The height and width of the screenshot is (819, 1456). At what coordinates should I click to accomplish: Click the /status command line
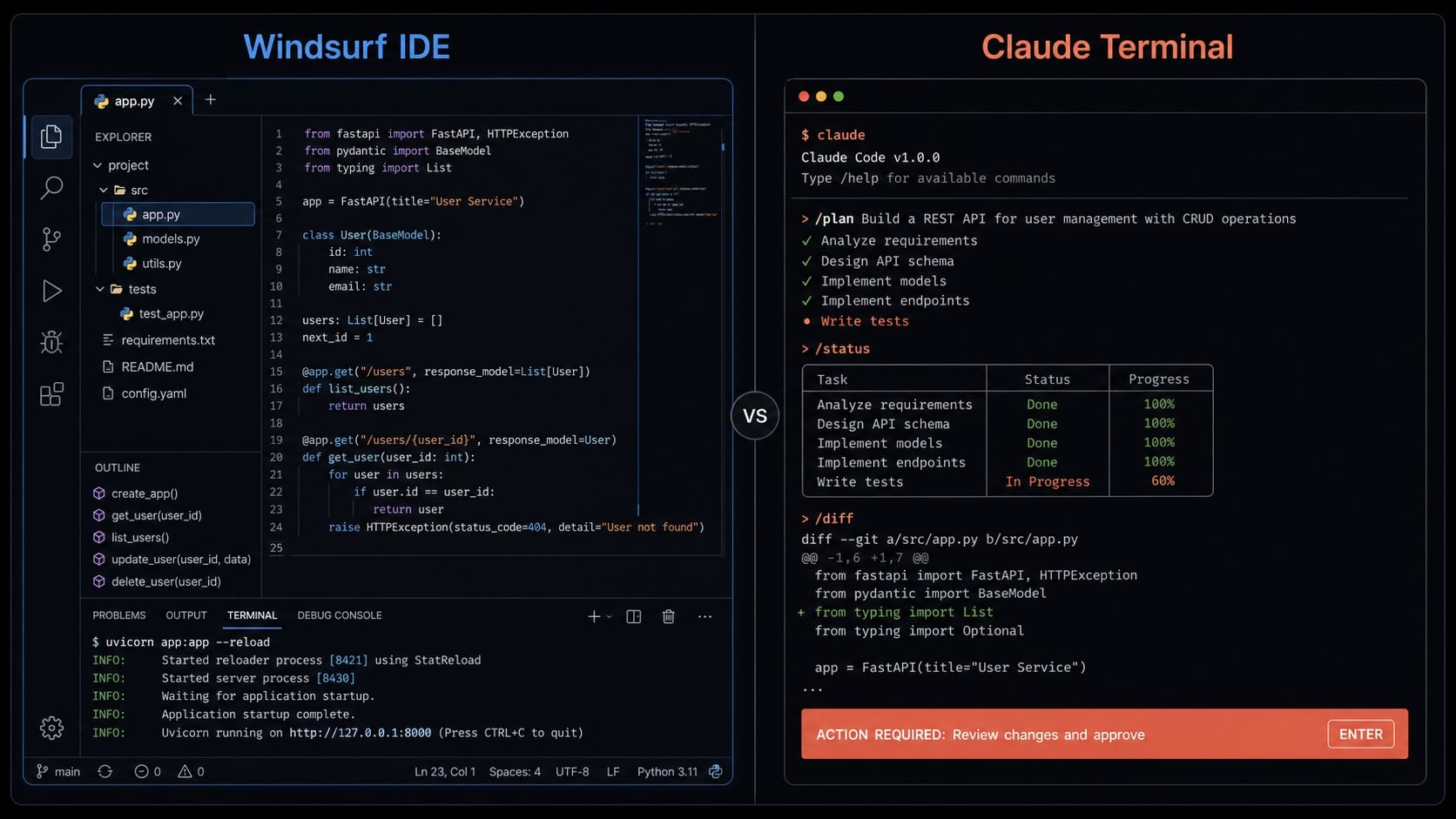click(x=835, y=349)
